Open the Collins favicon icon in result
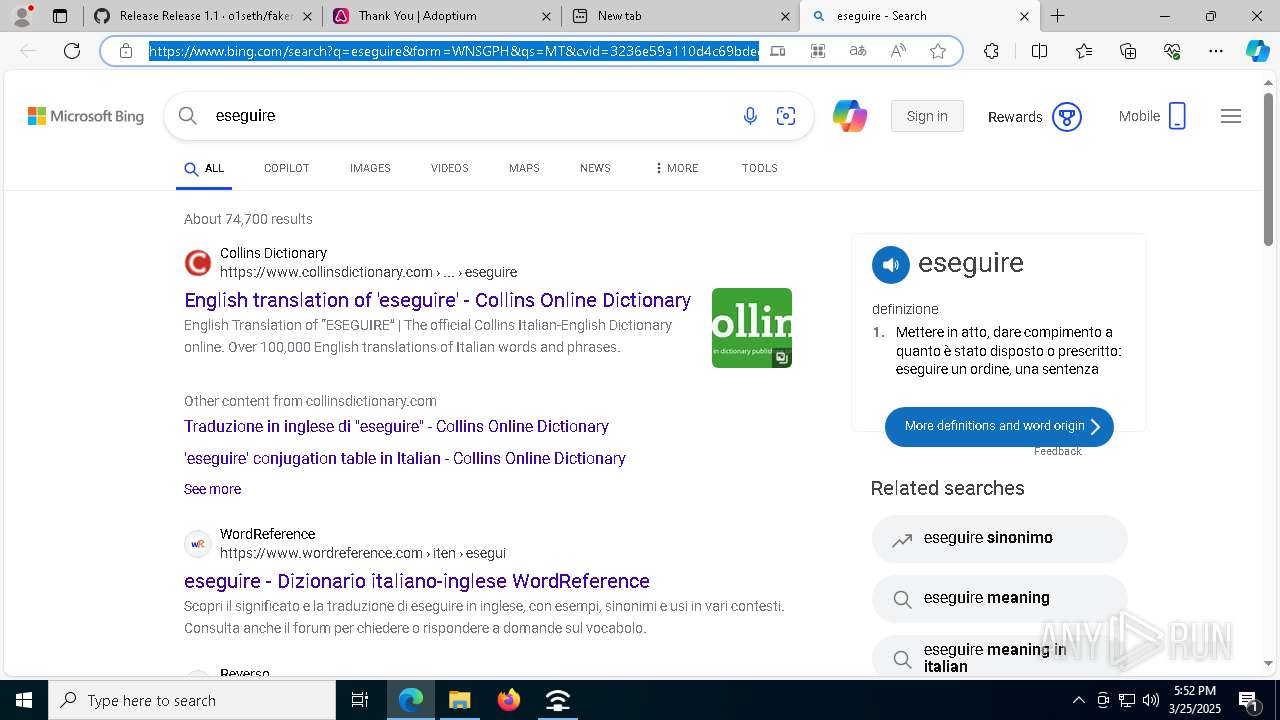The image size is (1280, 720). (198, 263)
